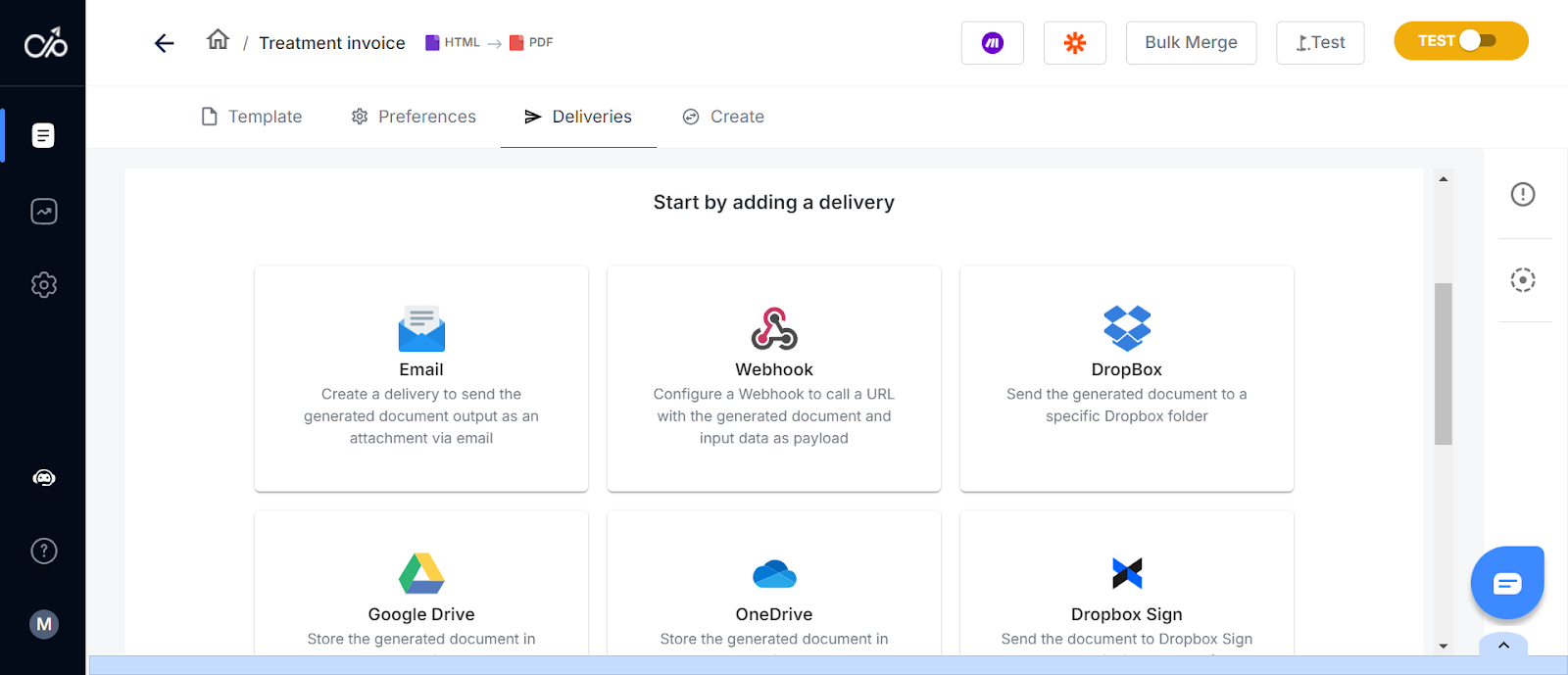Expand the panel with the bottom chevron-up
The width and height of the screenshot is (1568, 675).
[x=1503, y=645]
